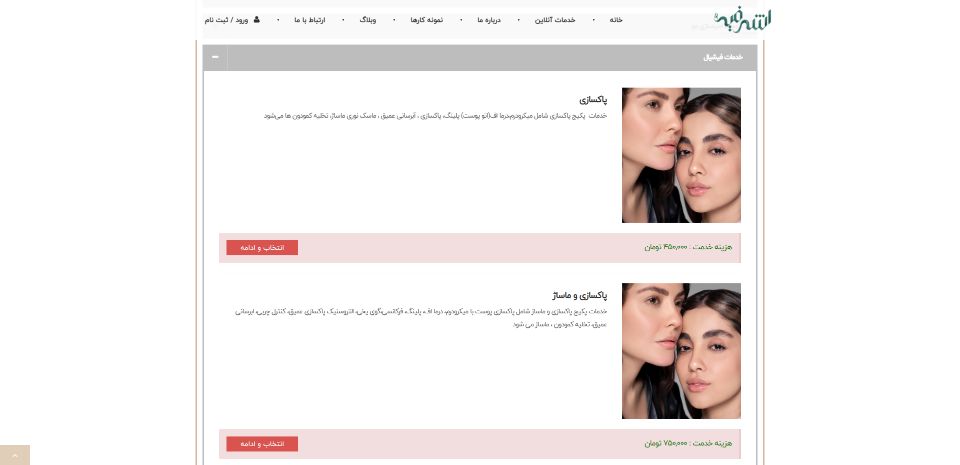Open the پاکسازی و ماساژ service image
The image size is (960, 465).
pyautogui.click(x=681, y=351)
